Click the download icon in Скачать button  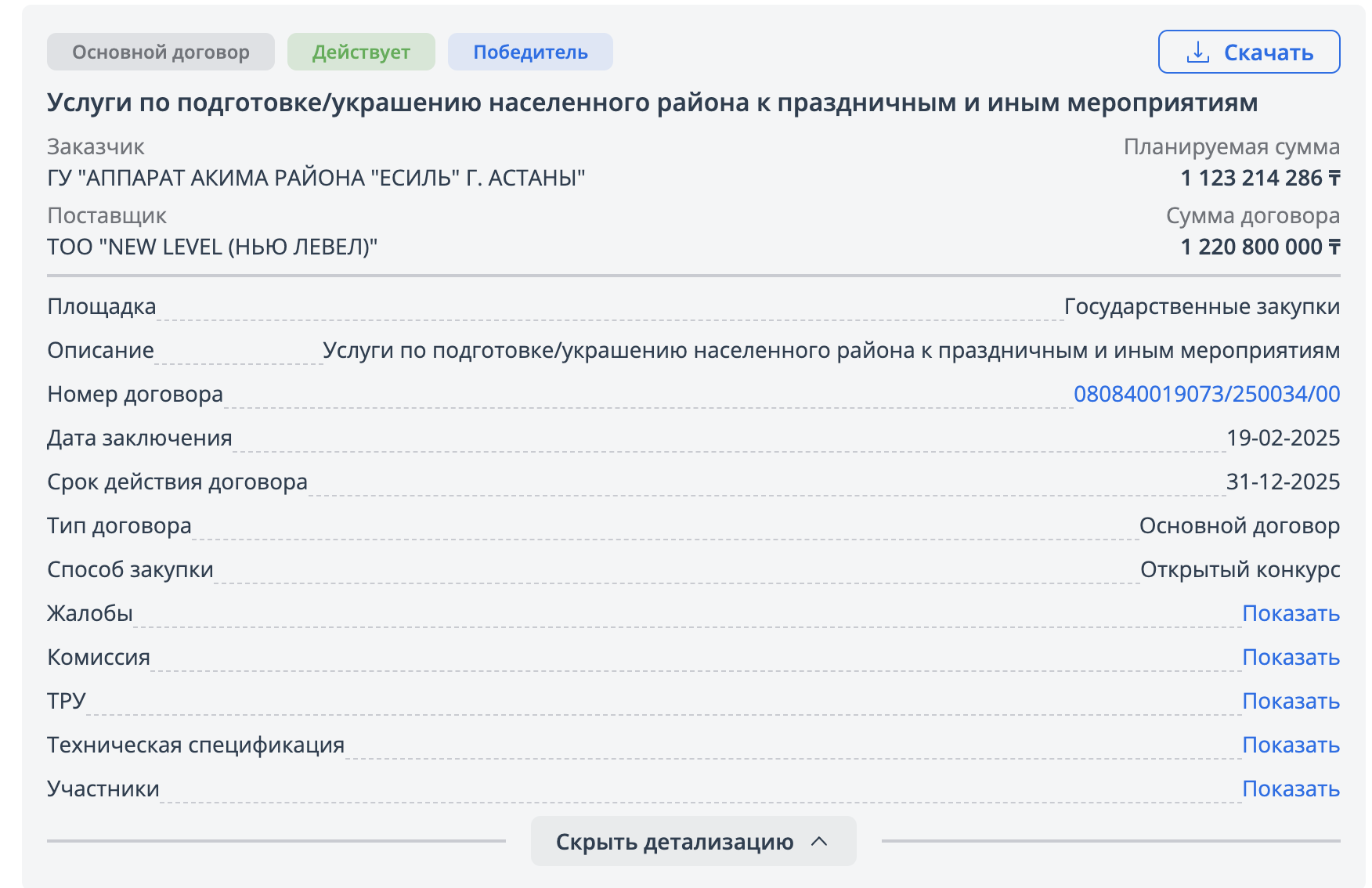tap(1197, 52)
